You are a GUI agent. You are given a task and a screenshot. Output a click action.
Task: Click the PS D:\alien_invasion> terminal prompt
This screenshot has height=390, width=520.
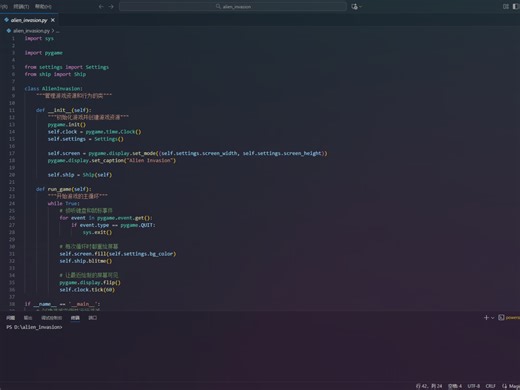(x=34, y=327)
